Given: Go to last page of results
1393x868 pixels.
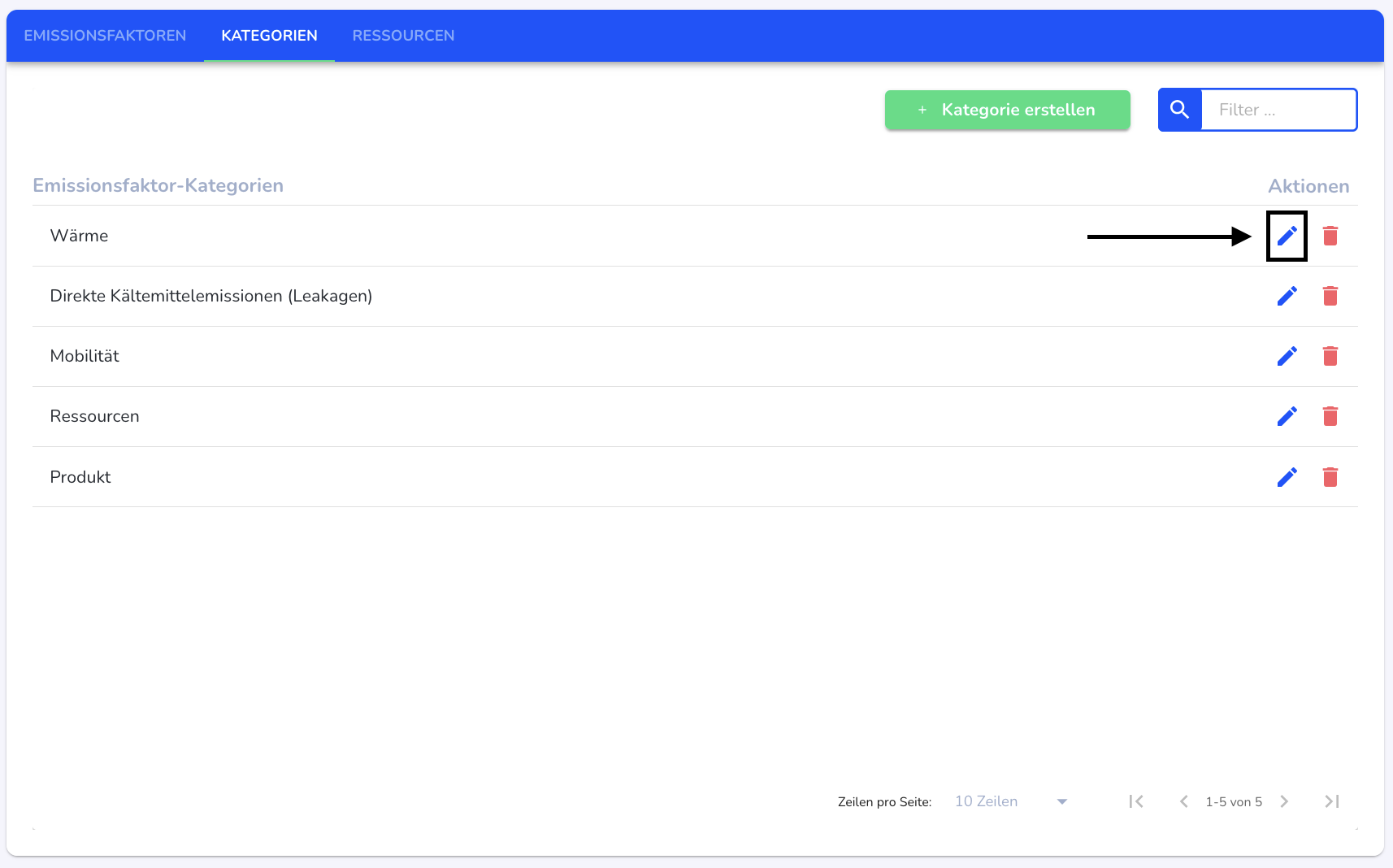Looking at the screenshot, I should 1331,801.
